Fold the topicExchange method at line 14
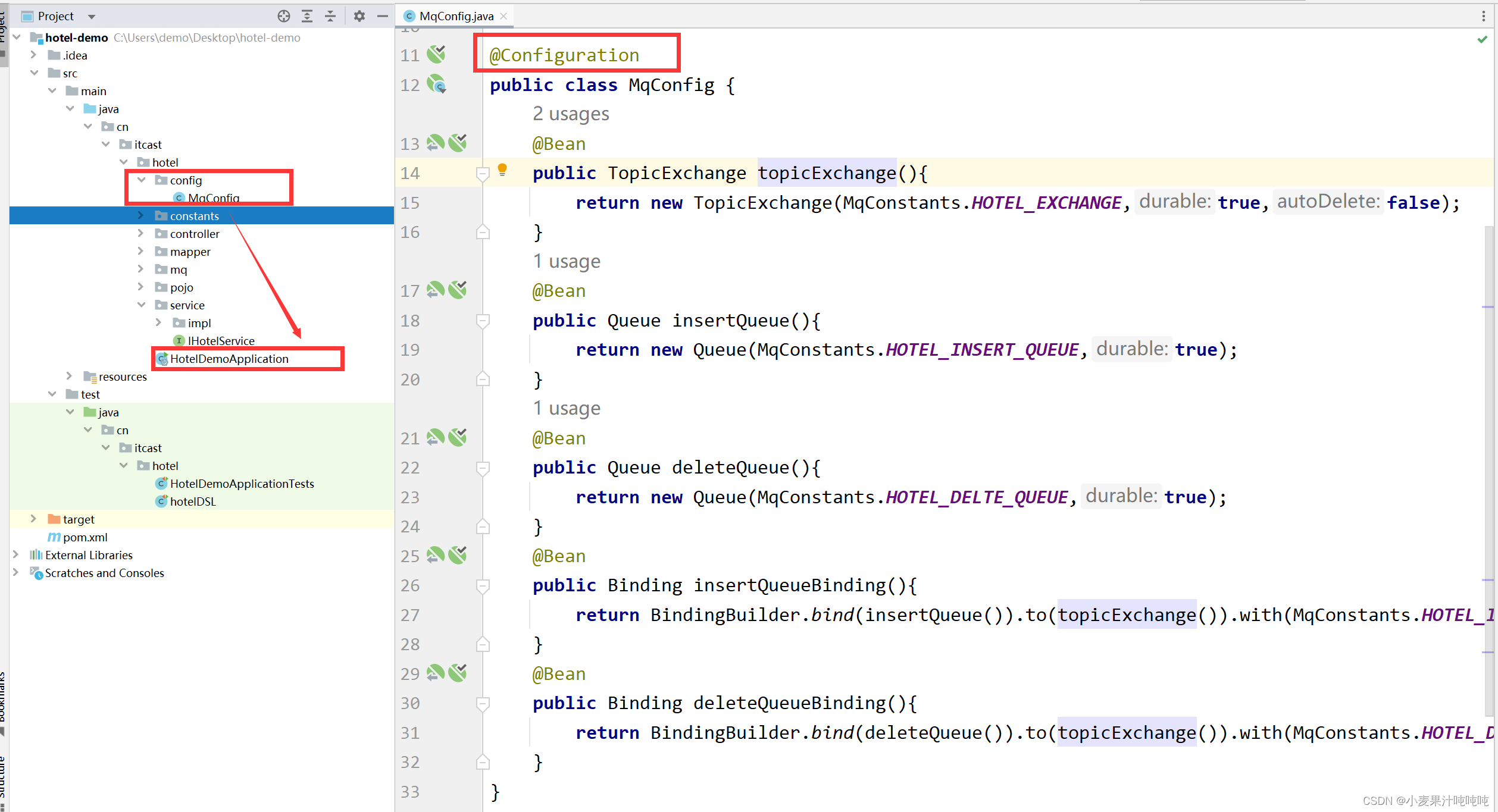 tap(483, 174)
